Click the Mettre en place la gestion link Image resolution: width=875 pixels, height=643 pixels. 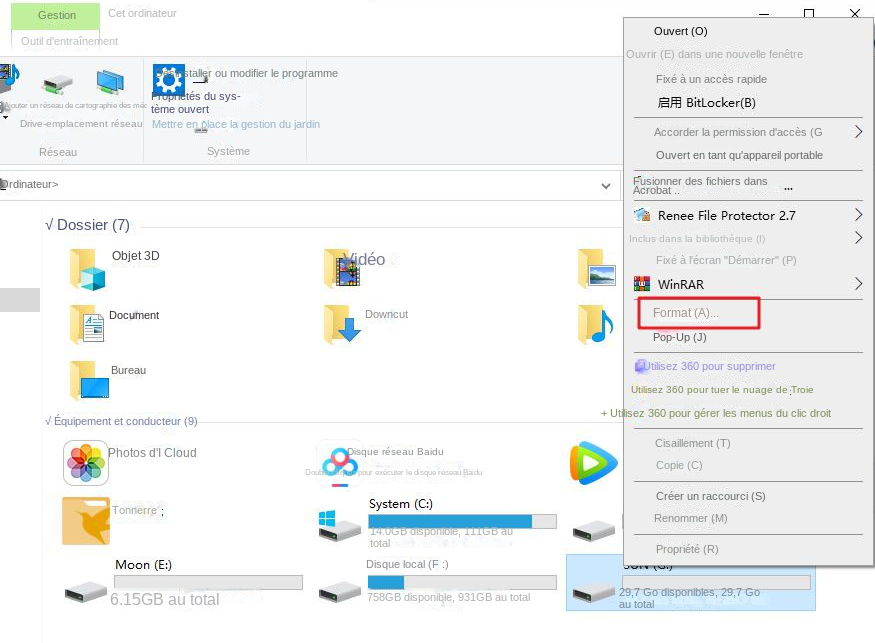(236, 124)
